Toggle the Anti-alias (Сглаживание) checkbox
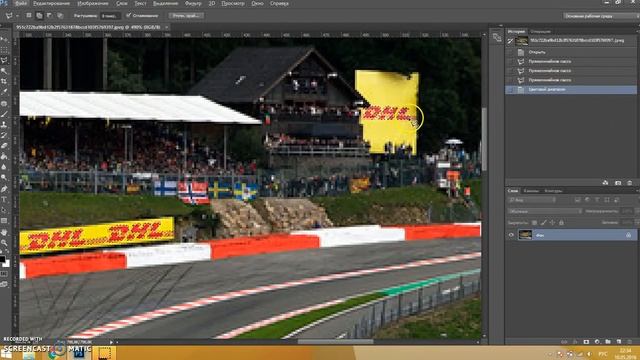Screen dimensions: 640x360 (129, 16)
